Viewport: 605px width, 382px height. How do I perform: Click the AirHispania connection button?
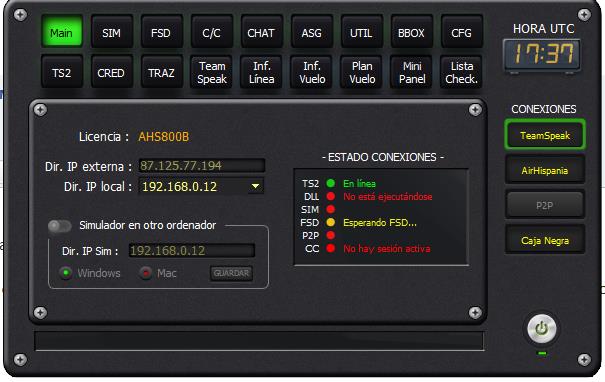(545, 170)
